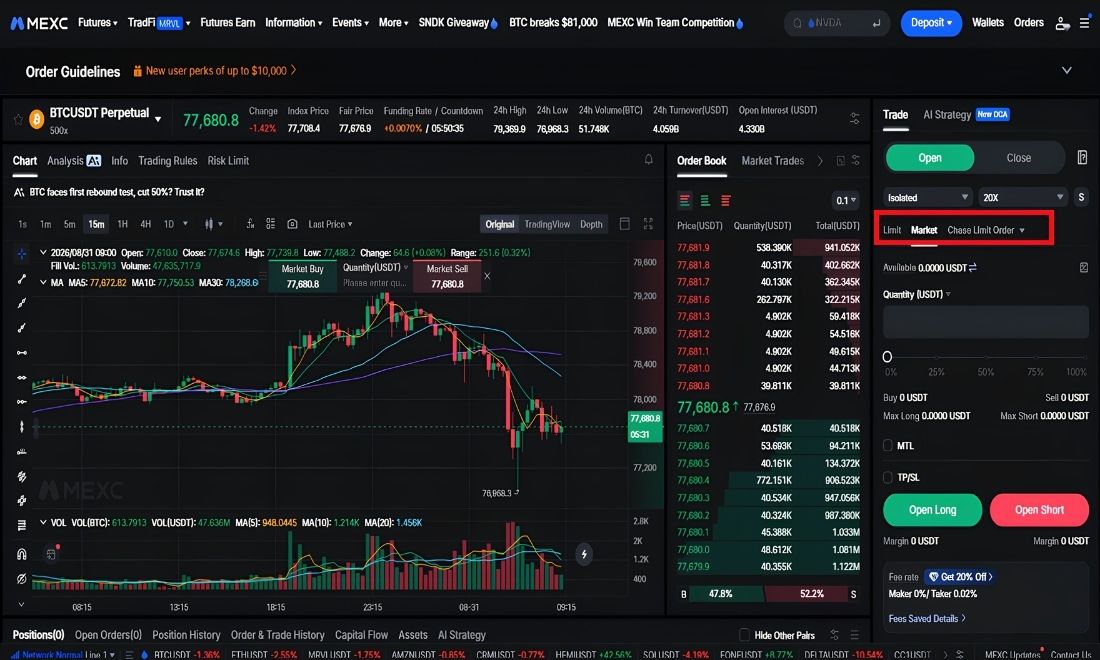Image resolution: width=1100 pixels, height=660 pixels.
Task: Open the Chase Limit Order dropdown
Action: coord(986,230)
